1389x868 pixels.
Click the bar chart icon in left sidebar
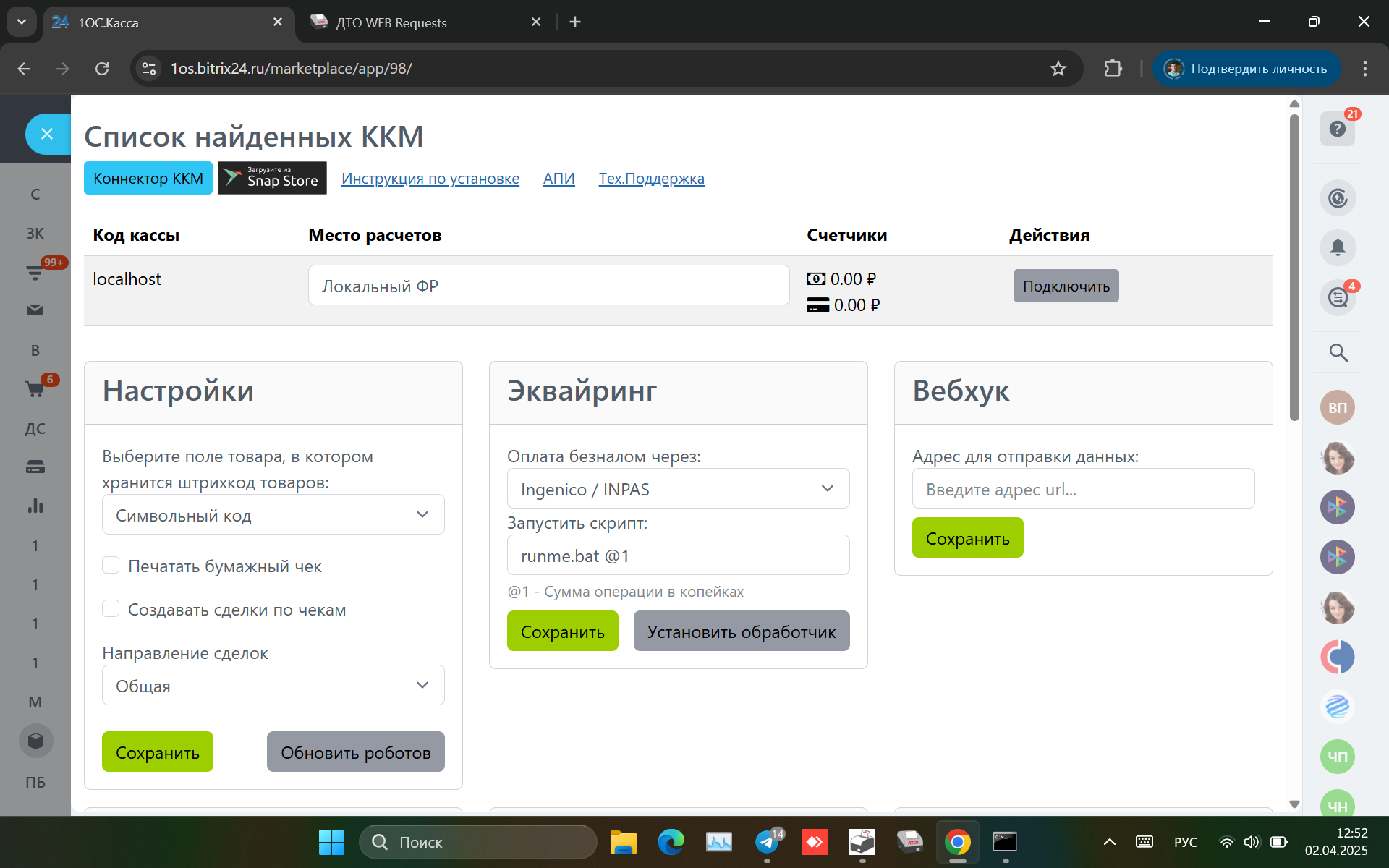(35, 506)
